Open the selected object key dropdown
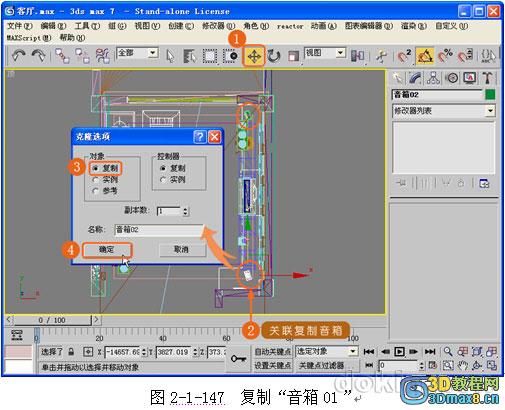 click(353, 352)
